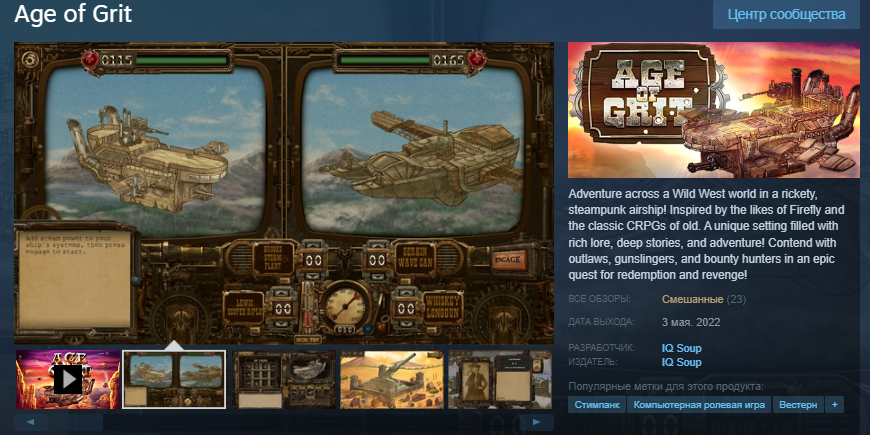Open the Смешанные reviews summary
The width and height of the screenshot is (870, 435).
[692, 300]
